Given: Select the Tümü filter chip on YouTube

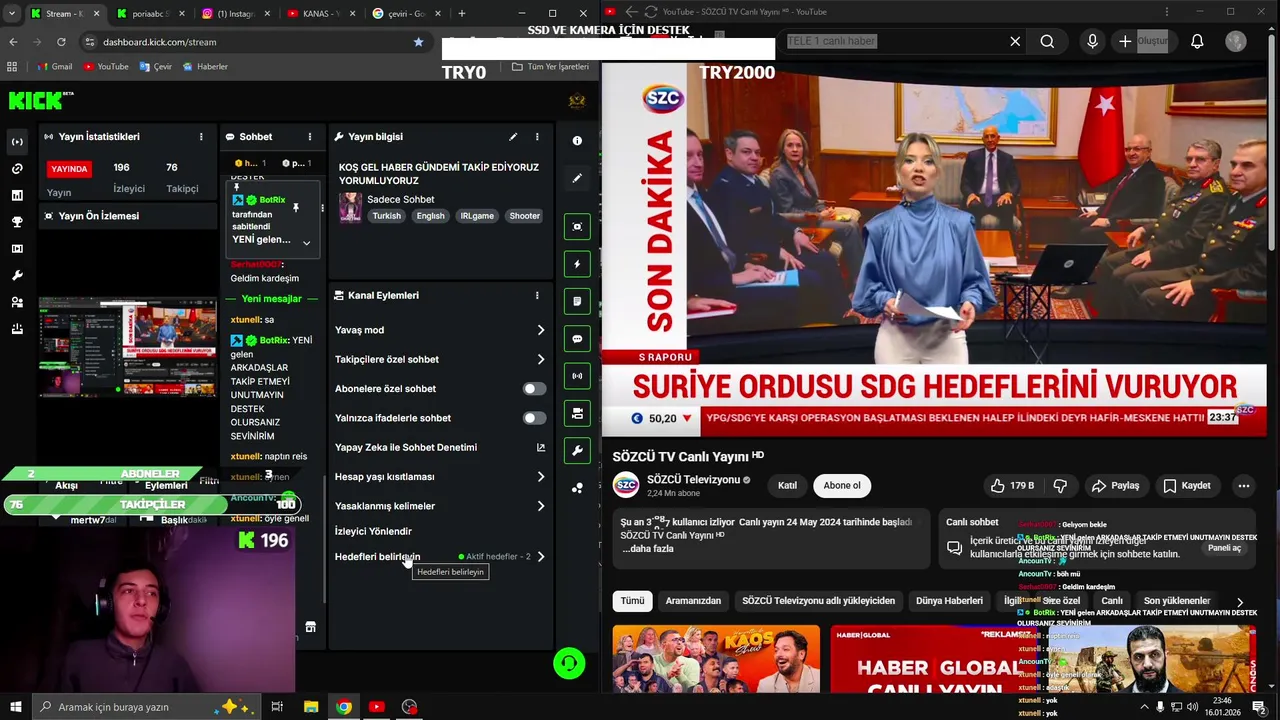Looking at the screenshot, I should click(x=632, y=601).
